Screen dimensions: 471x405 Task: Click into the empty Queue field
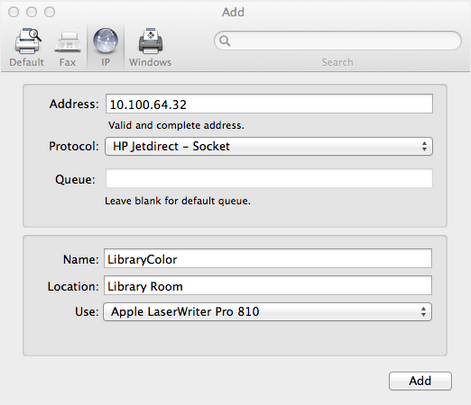pos(269,179)
